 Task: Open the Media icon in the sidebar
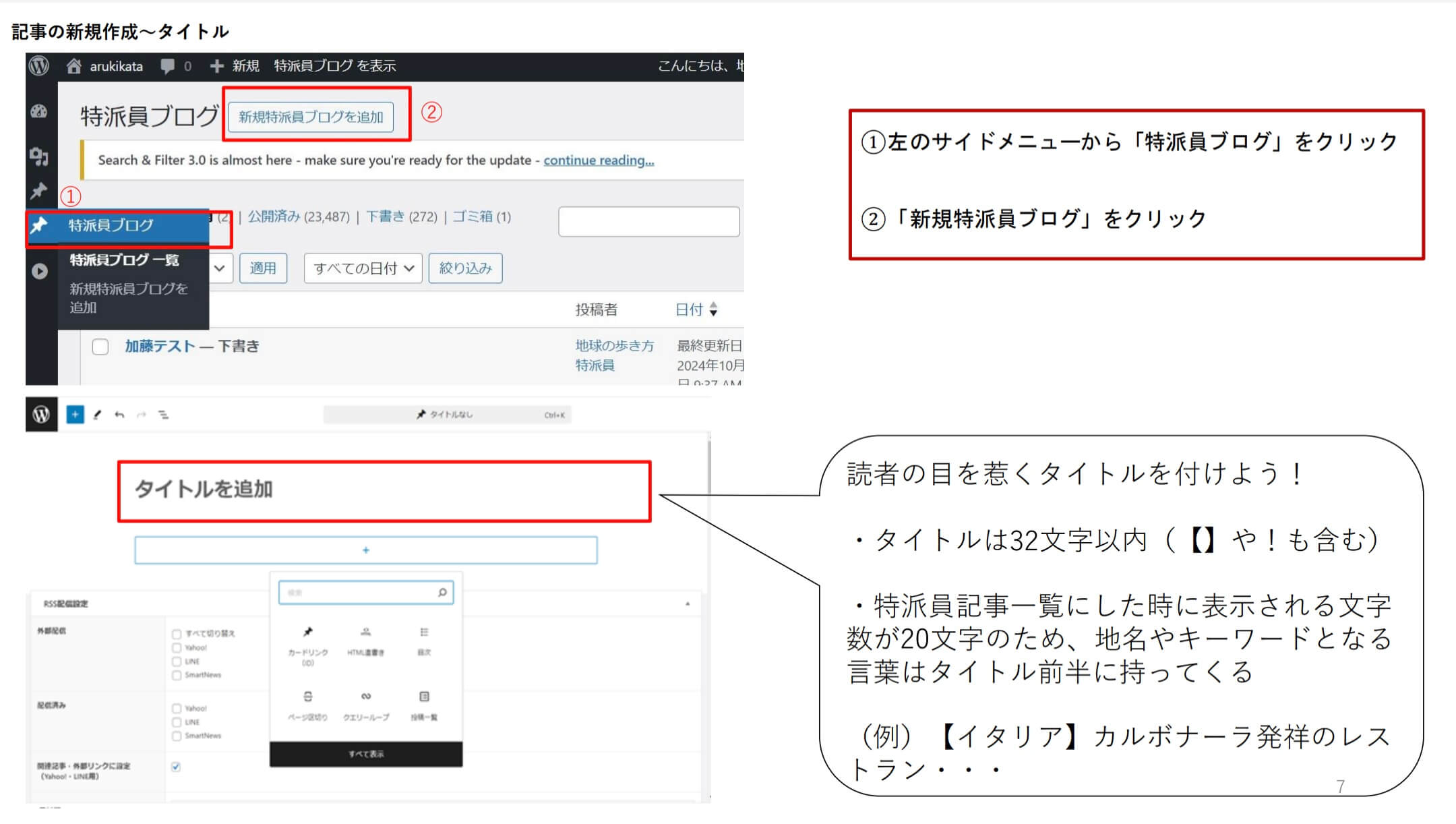[x=39, y=156]
